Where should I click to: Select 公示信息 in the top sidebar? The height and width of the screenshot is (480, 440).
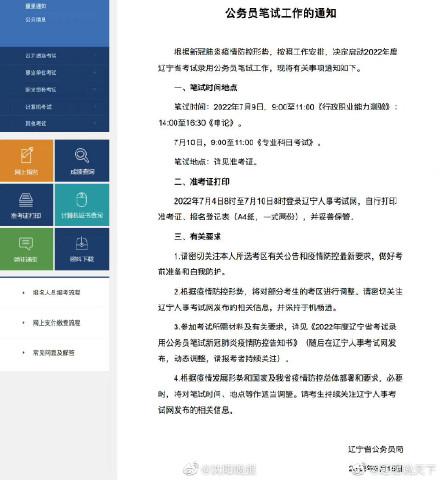[x=35, y=19]
